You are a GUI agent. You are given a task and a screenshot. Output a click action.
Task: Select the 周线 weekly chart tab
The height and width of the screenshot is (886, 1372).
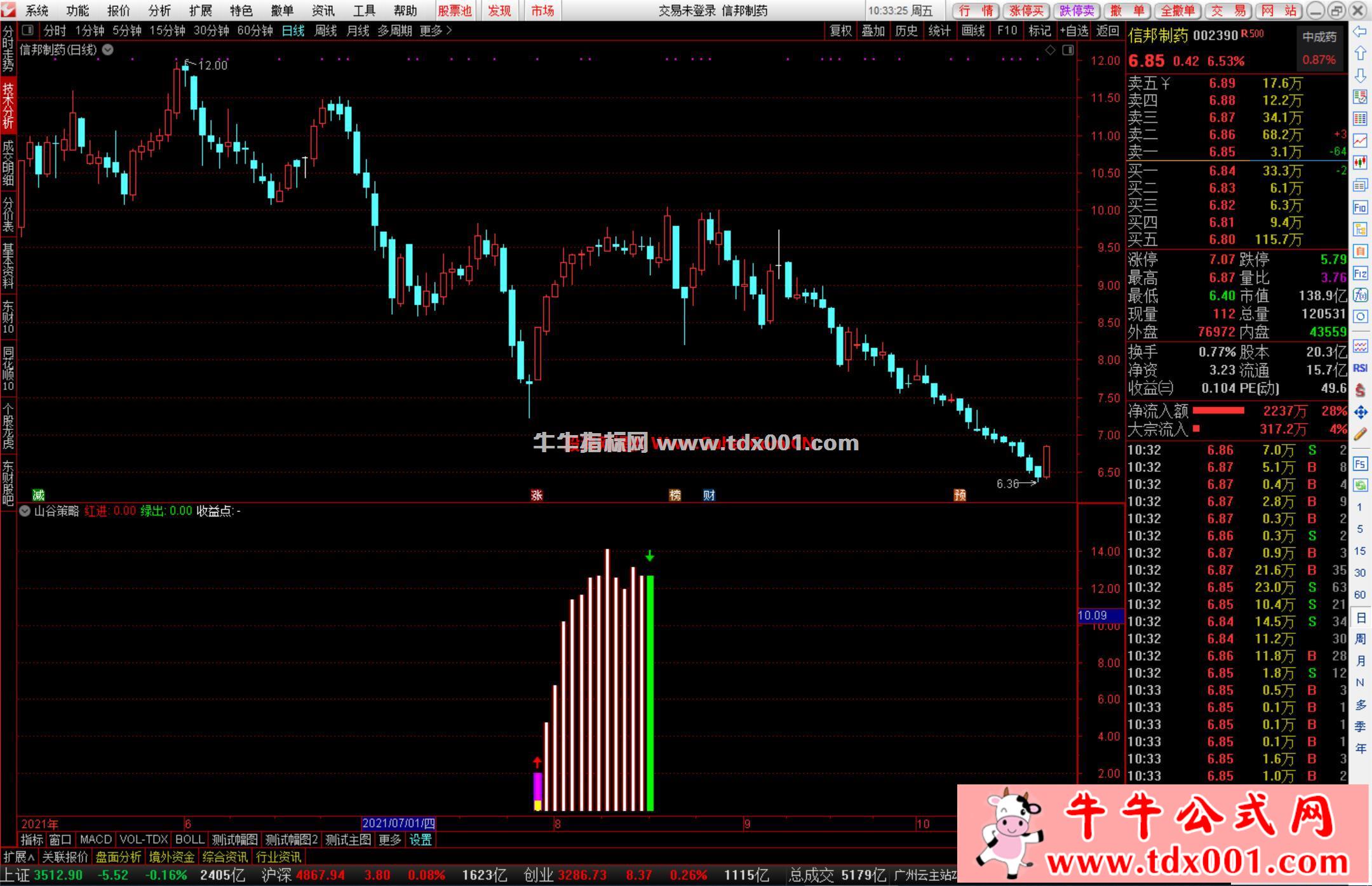(325, 30)
